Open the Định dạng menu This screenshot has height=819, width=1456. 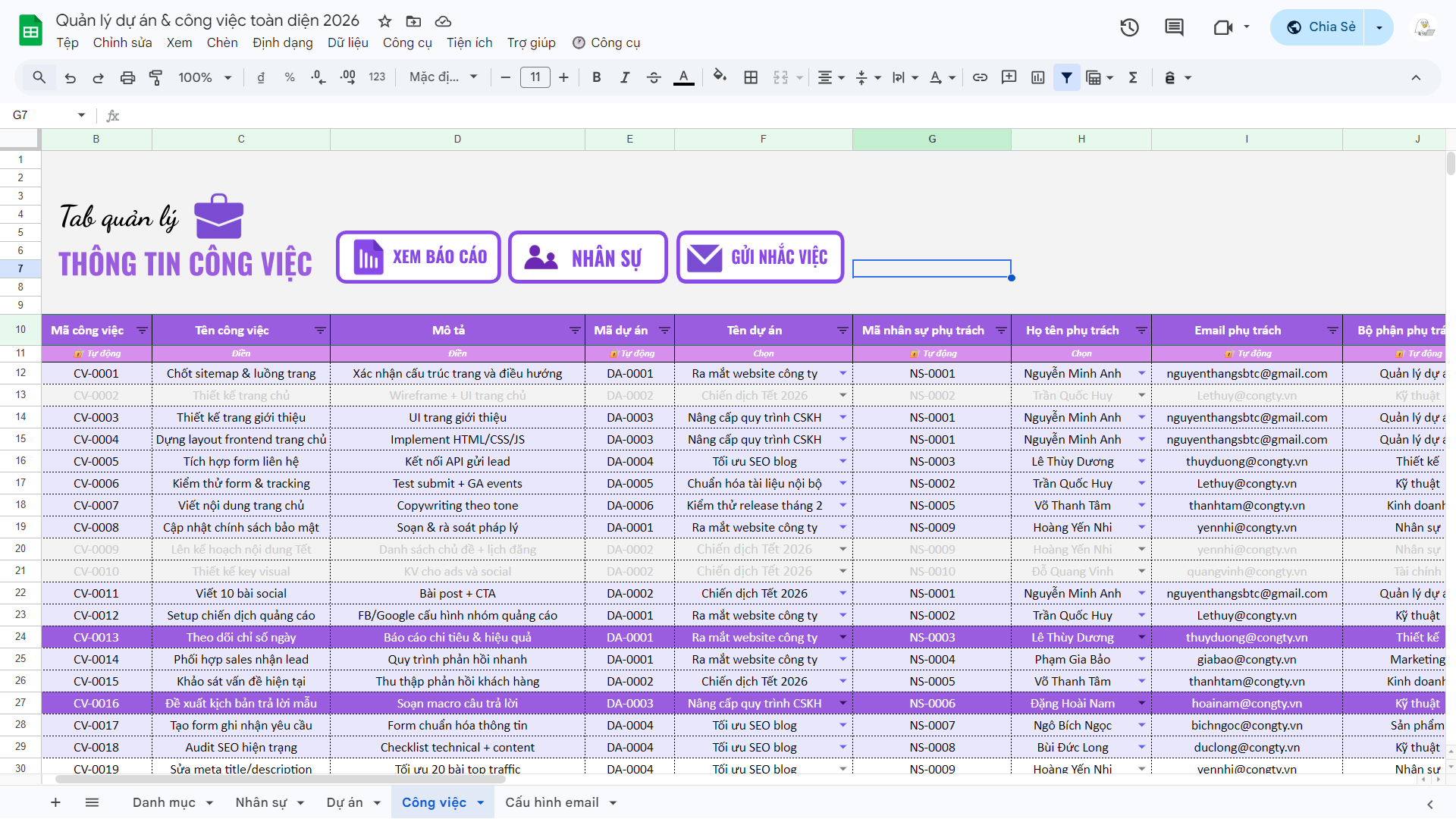(282, 43)
